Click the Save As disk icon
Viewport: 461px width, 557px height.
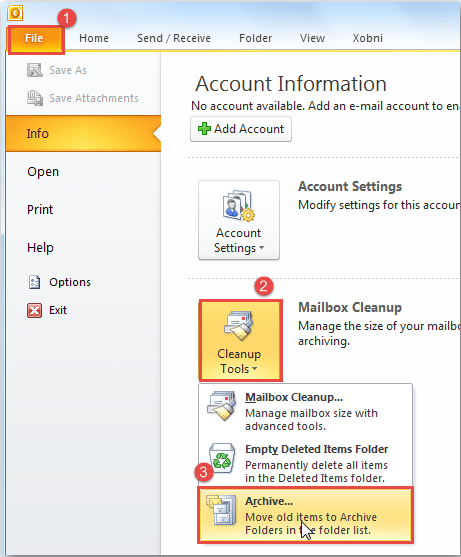point(34,70)
